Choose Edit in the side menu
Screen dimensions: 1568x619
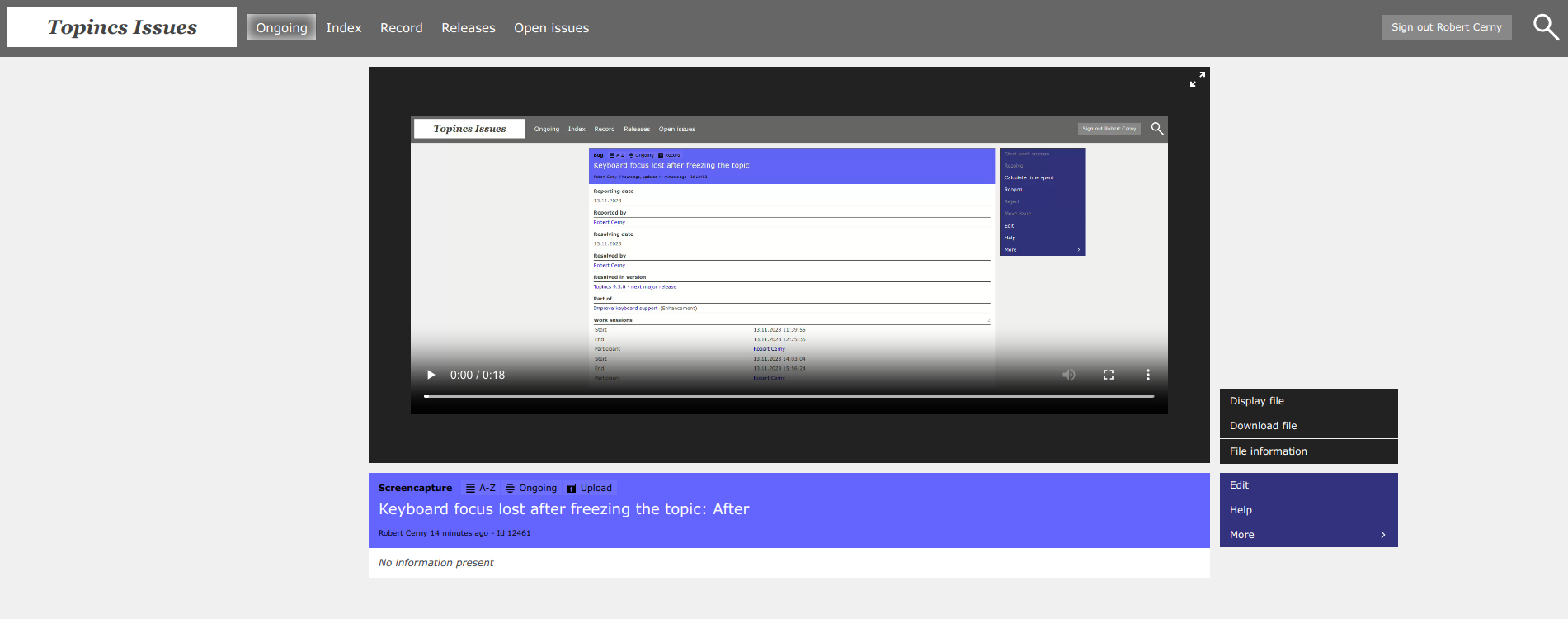click(1239, 485)
